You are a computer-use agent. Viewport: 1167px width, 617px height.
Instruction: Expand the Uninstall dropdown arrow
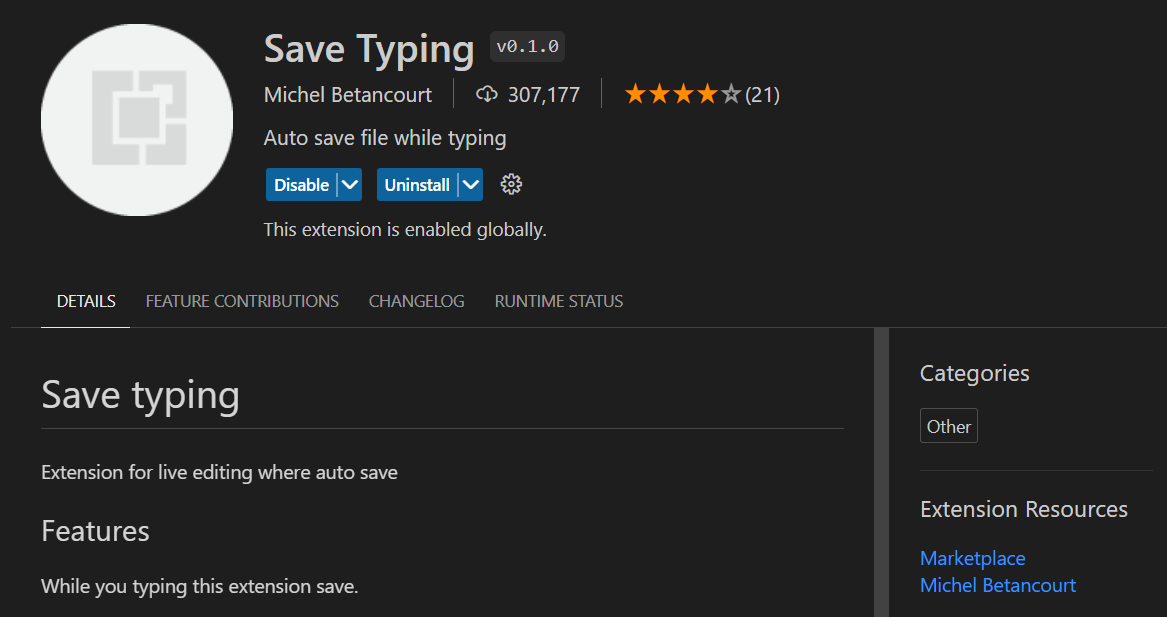[471, 184]
